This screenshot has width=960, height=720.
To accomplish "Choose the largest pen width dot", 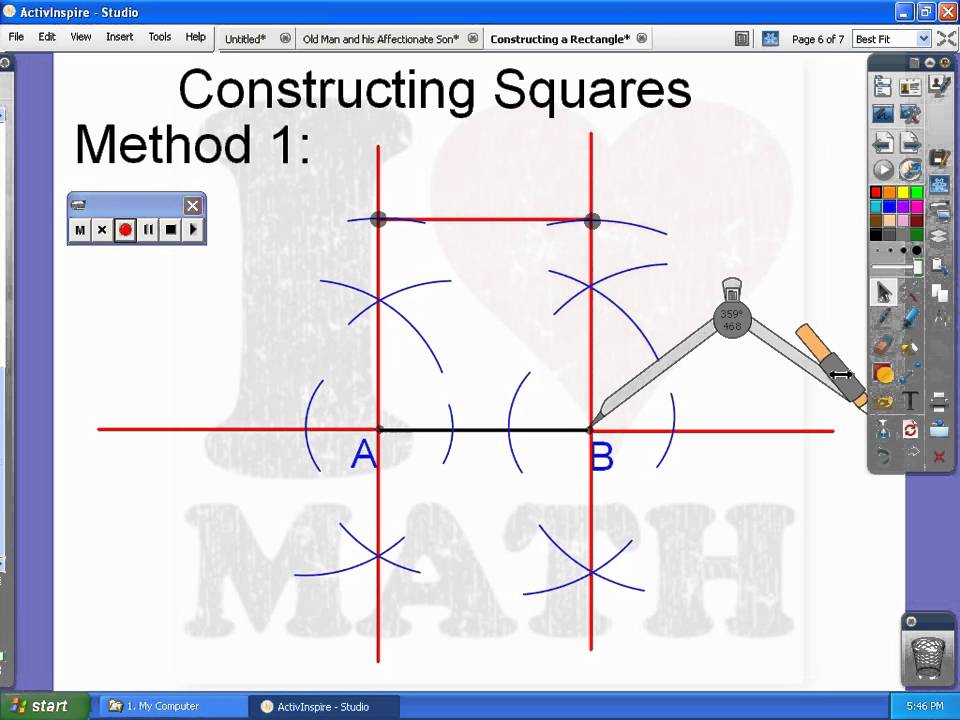I will point(917,250).
